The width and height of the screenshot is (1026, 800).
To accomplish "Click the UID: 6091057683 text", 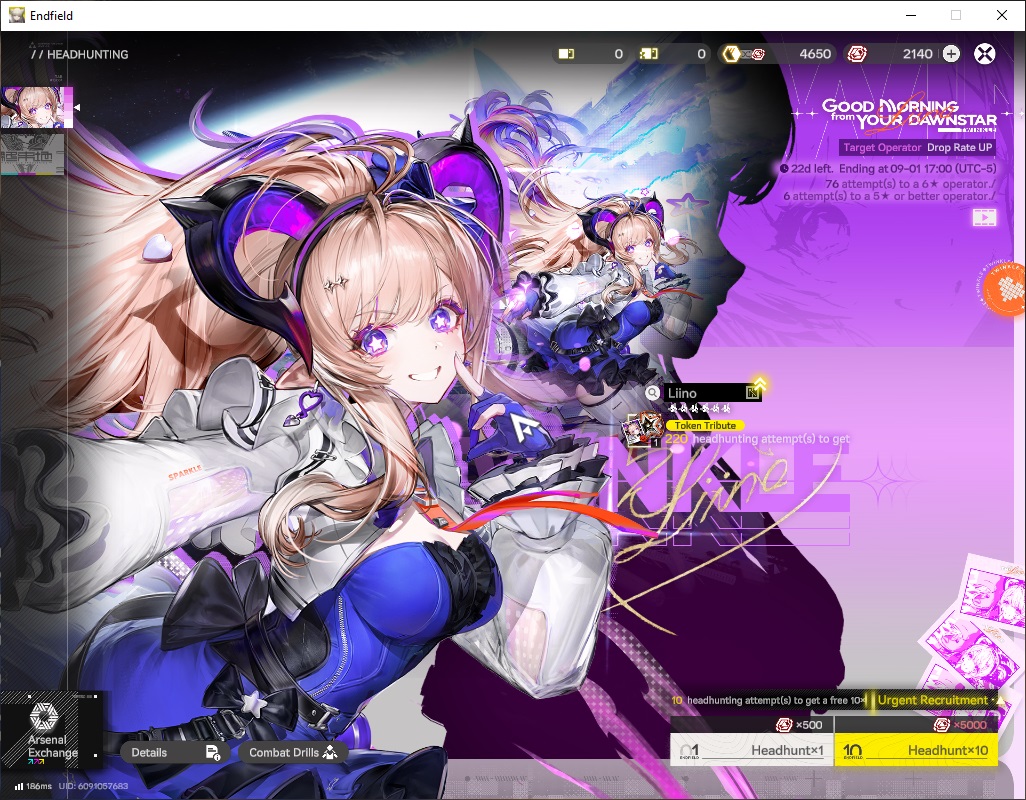I will pyautogui.click(x=93, y=786).
